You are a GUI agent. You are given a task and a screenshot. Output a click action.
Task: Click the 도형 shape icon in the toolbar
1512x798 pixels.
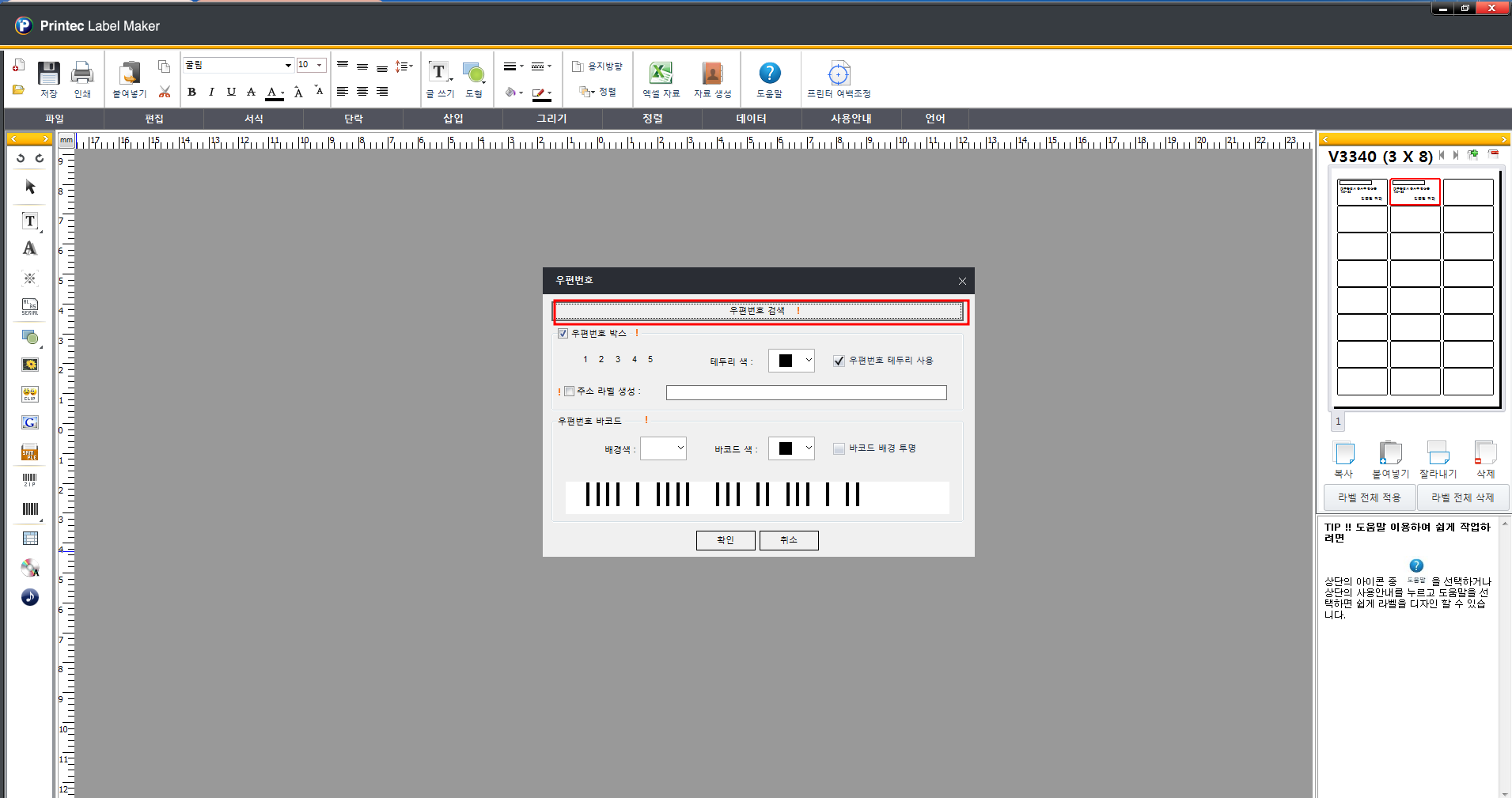(x=474, y=73)
